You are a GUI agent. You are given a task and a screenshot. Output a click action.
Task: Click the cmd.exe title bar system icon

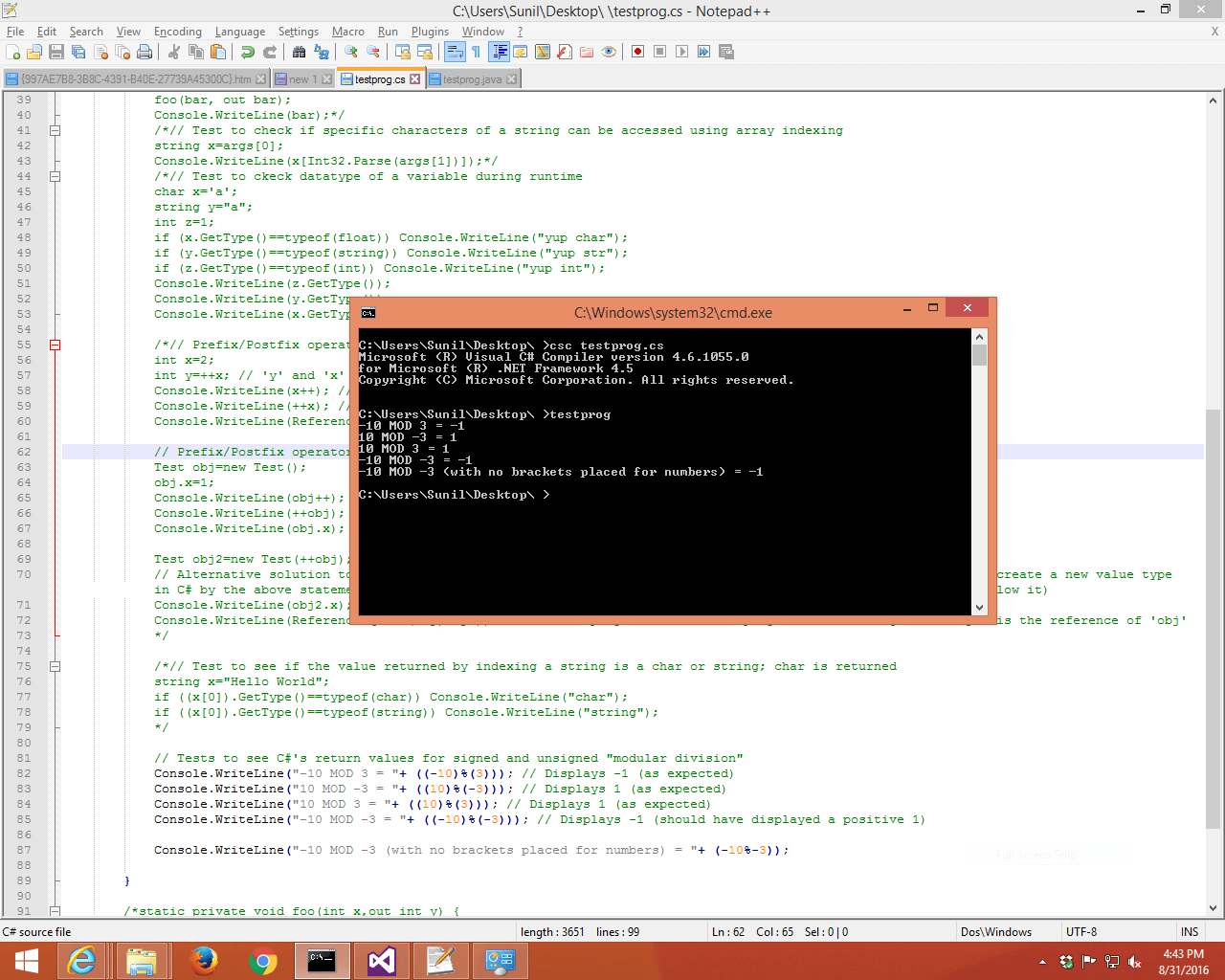368,313
